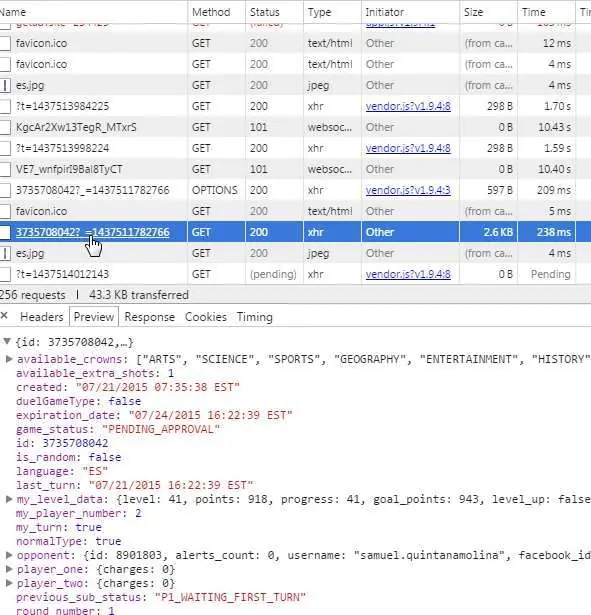Click file icon of OPTIONS 3735708042 row
This screenshot has width=591, height=615.
point(5,190)
